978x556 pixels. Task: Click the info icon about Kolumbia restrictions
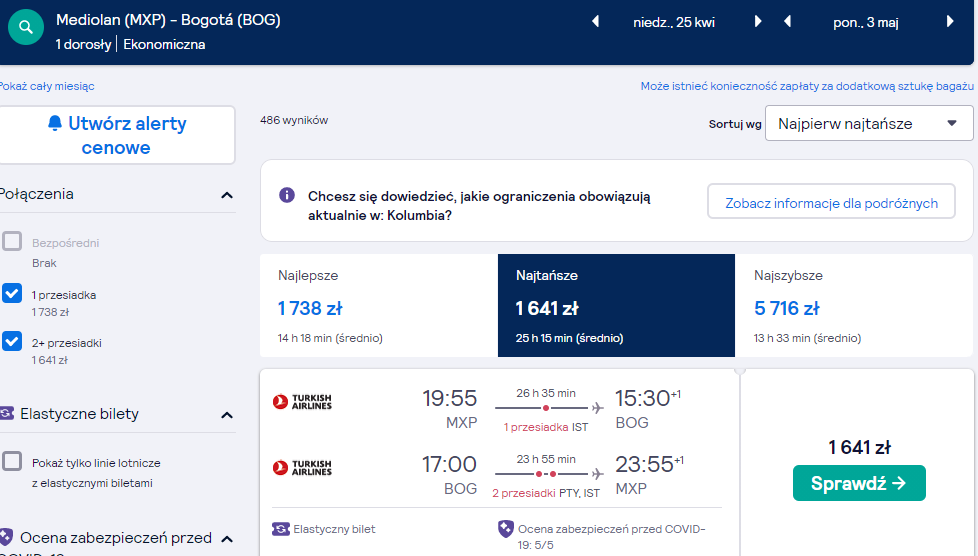click(287, 195)
